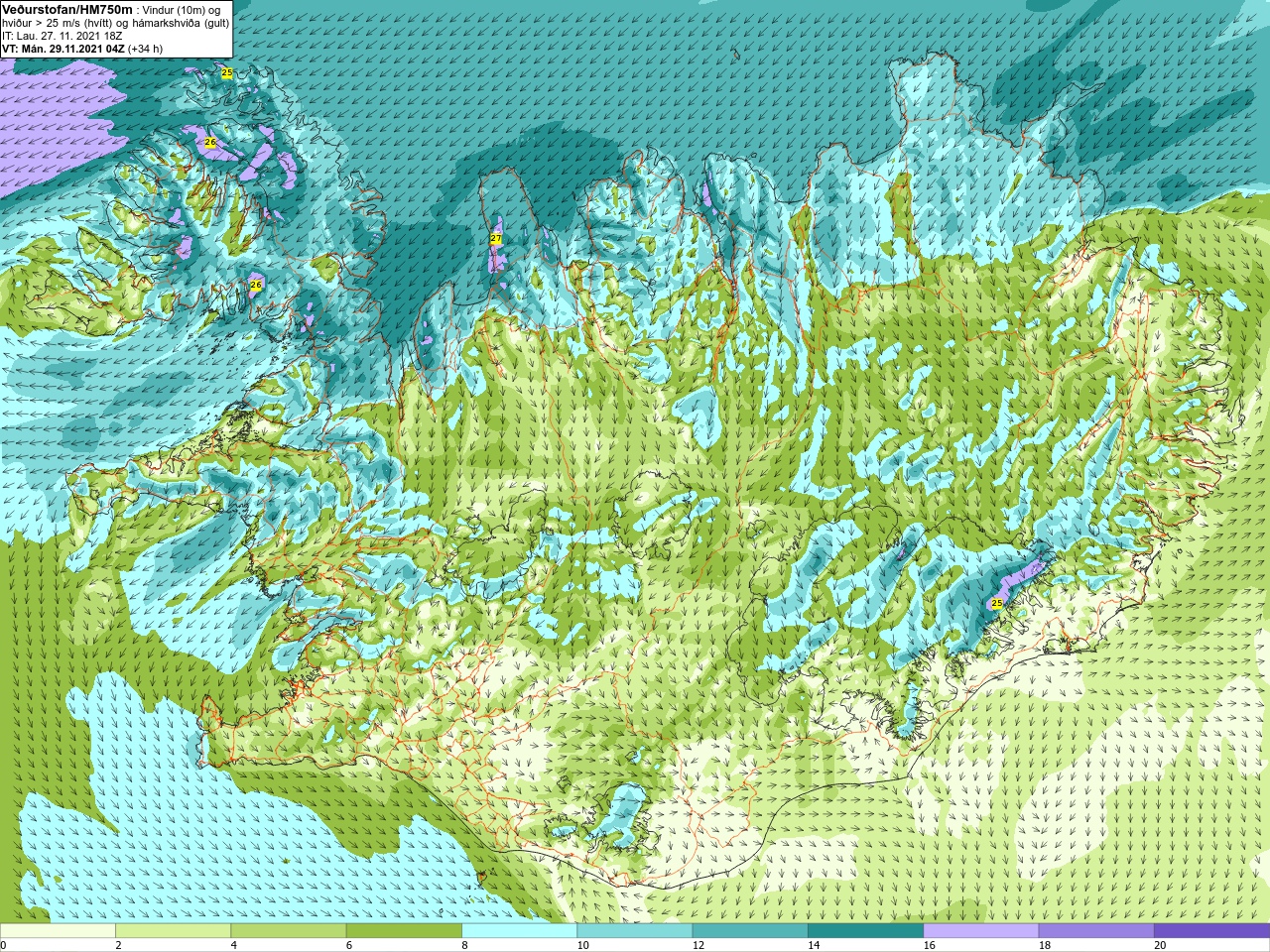This screenshot has width=1270, height=952.
Task: Click the Veðurstofan/HM750m title text
Action: (x=66, y=9)
